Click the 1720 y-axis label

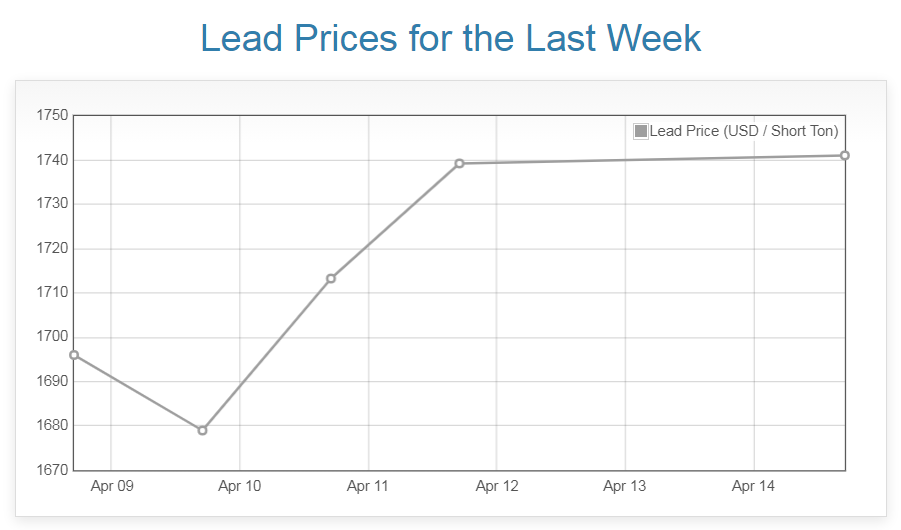(52, 249)
